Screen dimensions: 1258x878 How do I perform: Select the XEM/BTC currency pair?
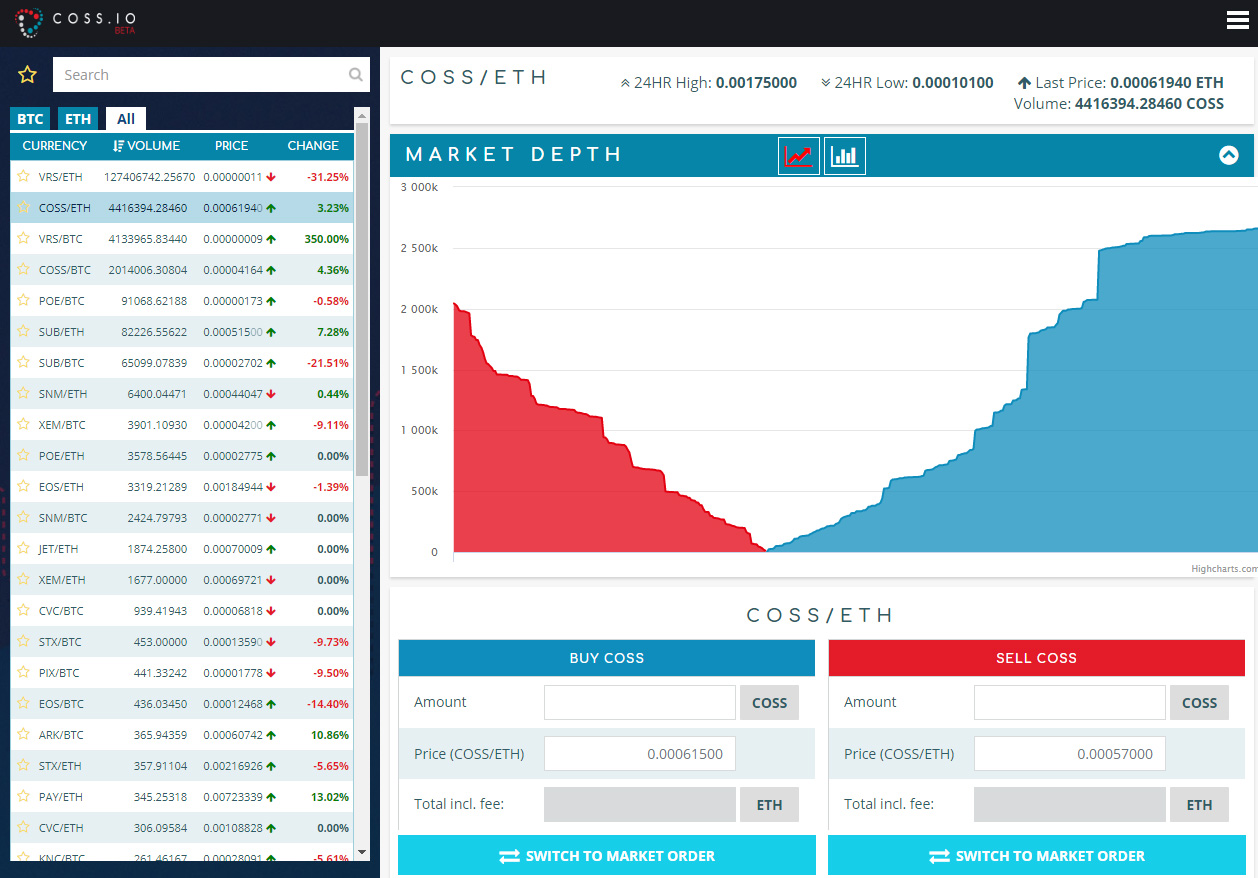point(182,425)
